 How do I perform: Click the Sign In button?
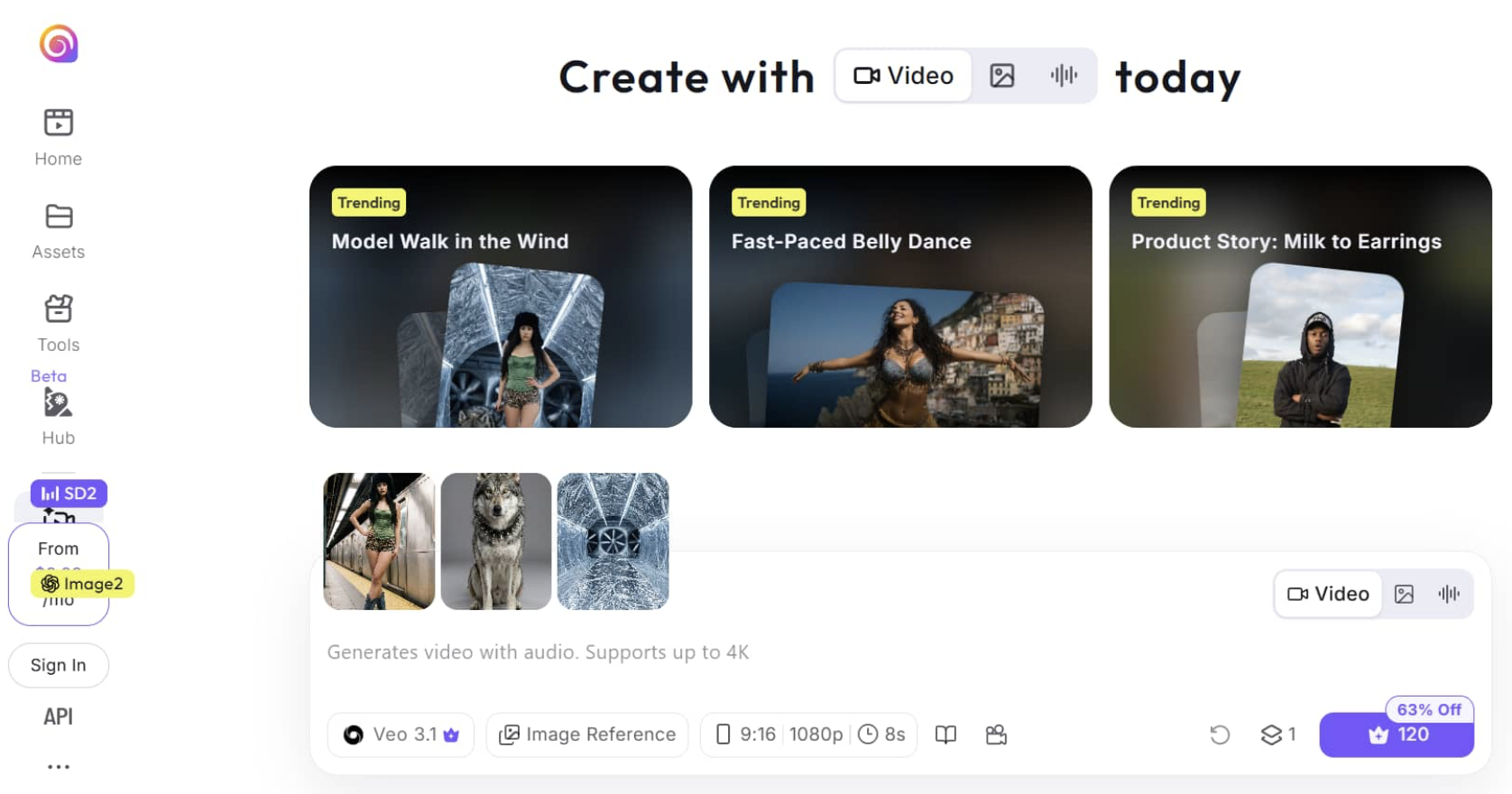coord(59,665)
